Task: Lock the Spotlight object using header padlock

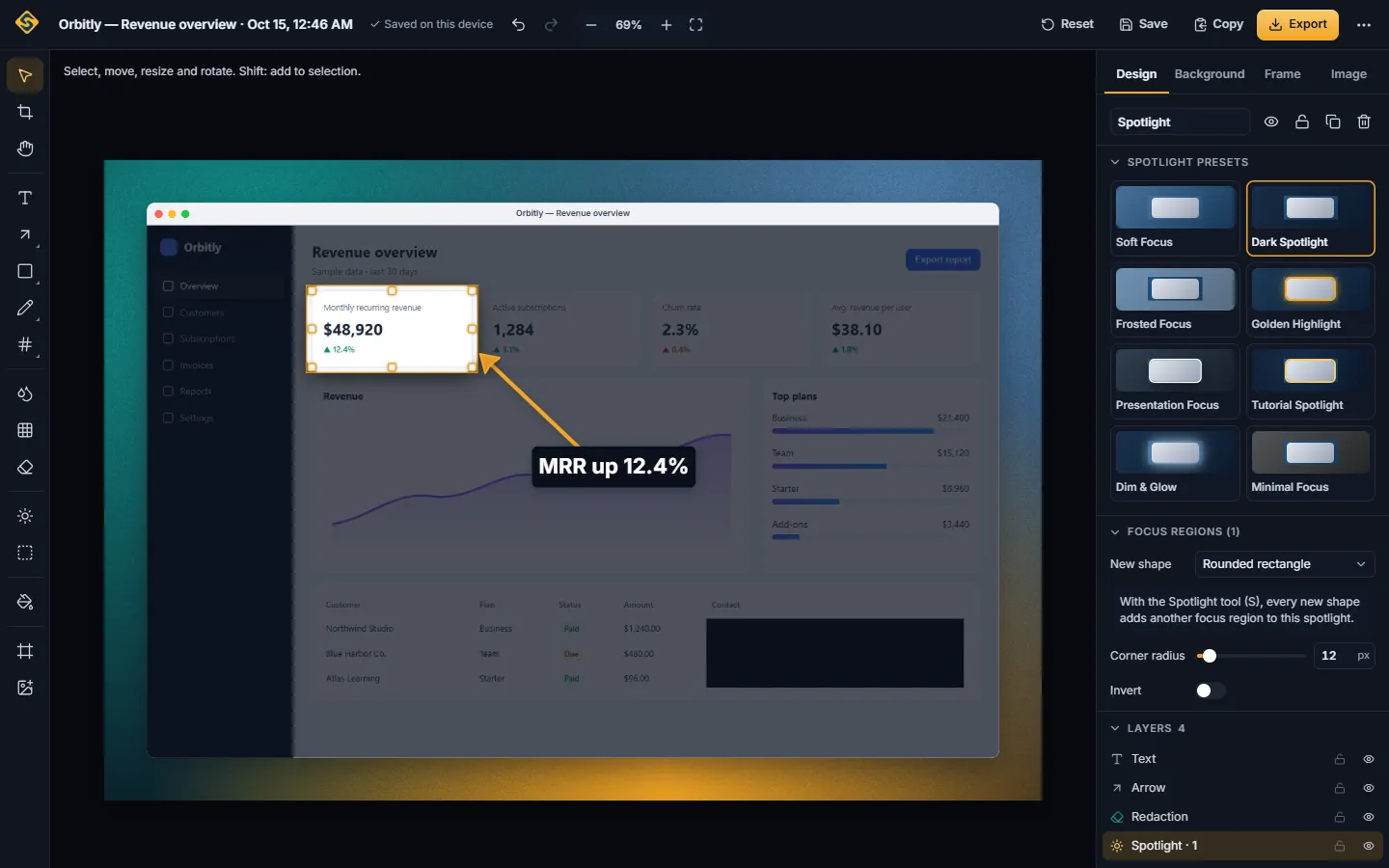Action: point(1302,122)
